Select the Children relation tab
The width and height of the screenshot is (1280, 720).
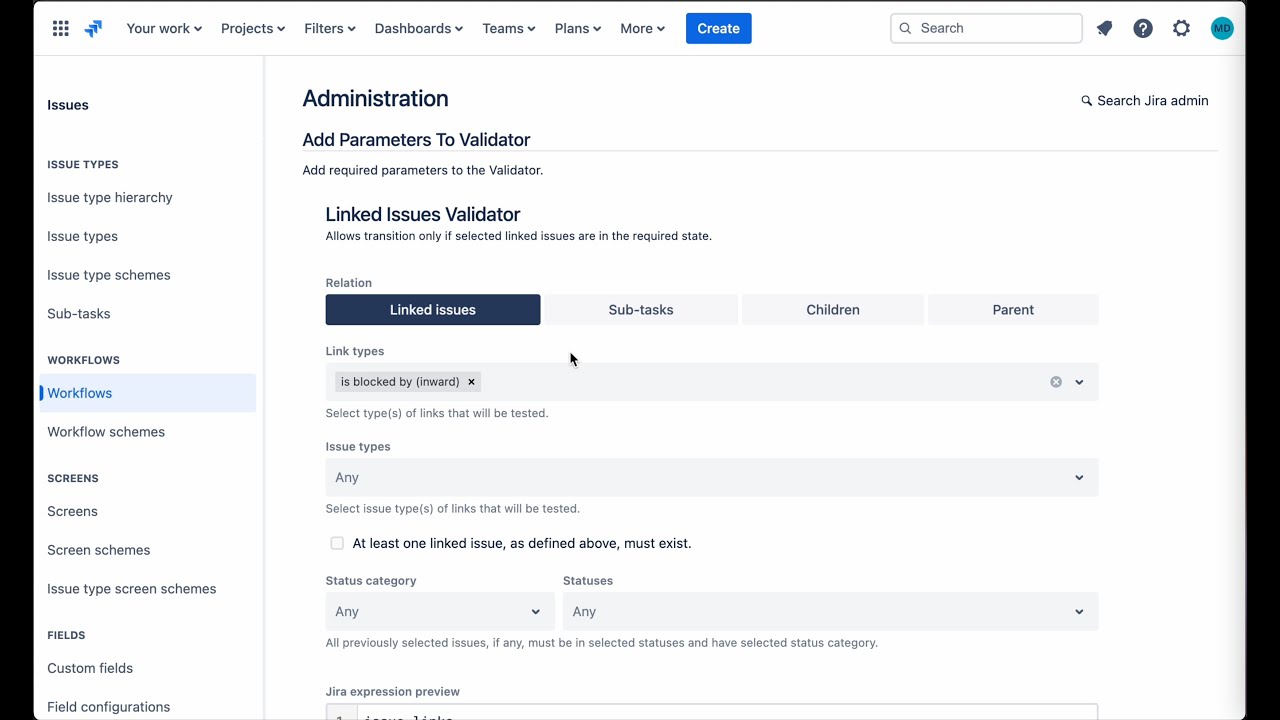click(833, 310)
